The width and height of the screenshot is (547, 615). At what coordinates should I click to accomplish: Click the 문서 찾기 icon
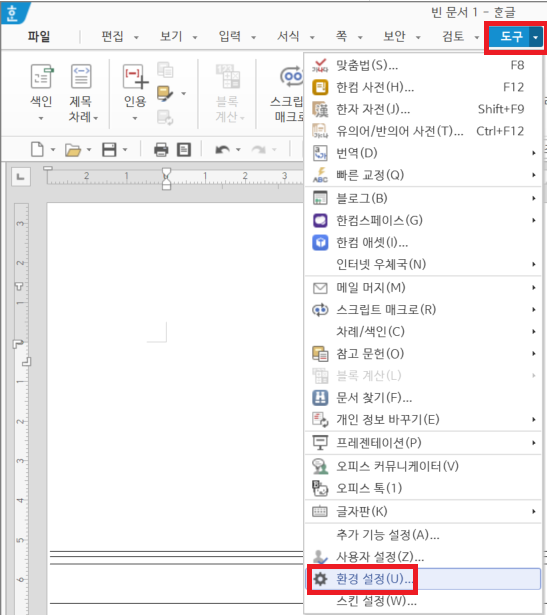(x=320, y=398)
